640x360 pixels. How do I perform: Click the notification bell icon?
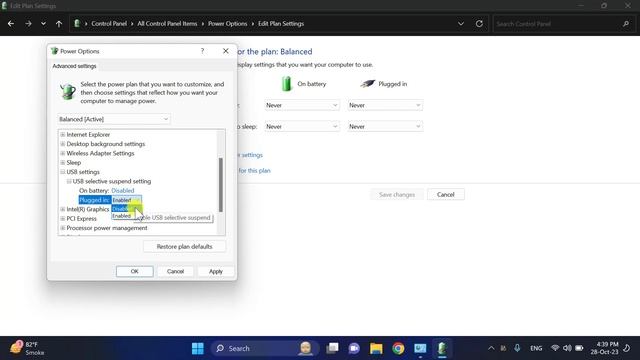[627, 348]
